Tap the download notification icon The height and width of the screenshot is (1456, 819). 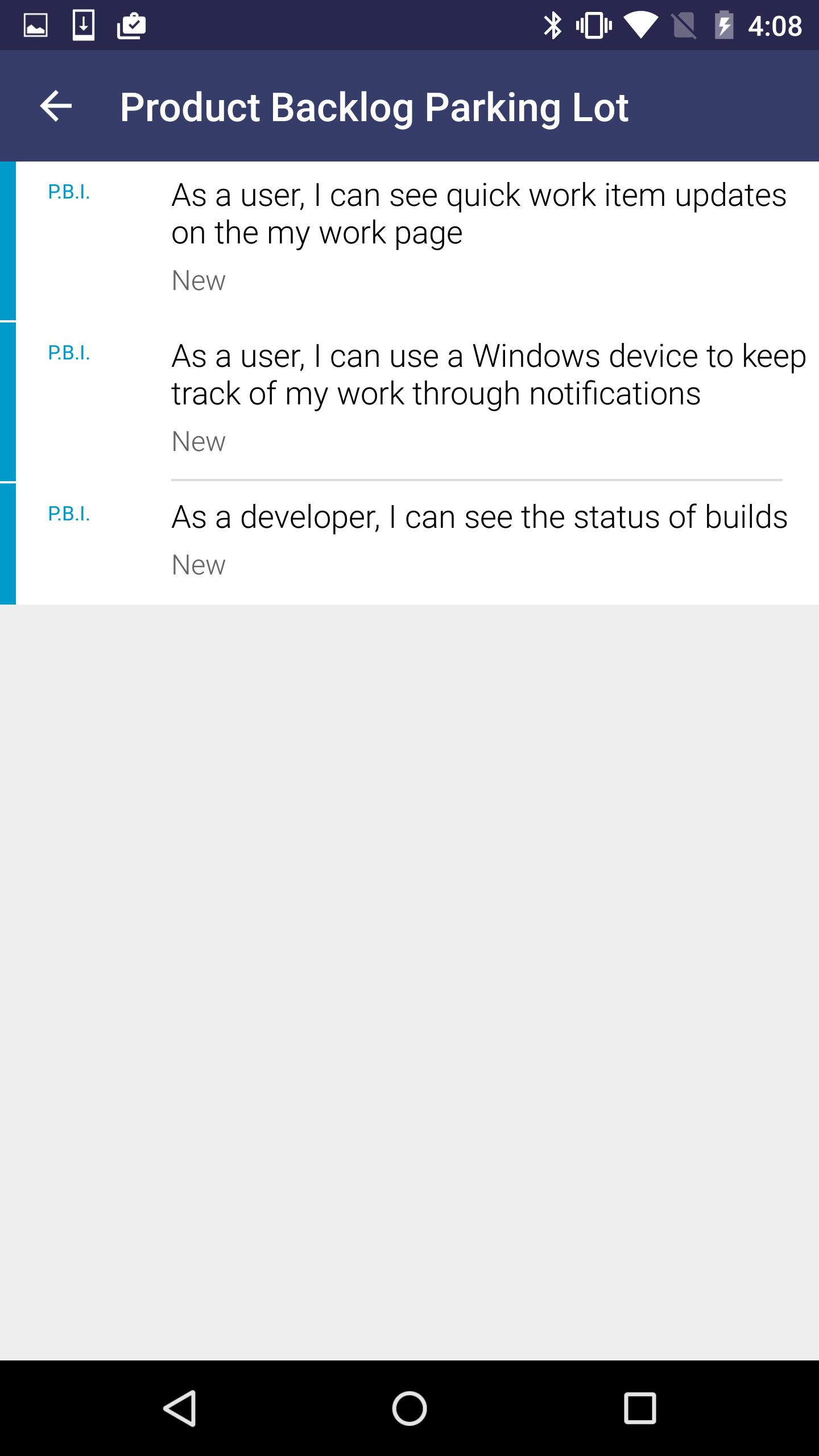pos(84,26)
